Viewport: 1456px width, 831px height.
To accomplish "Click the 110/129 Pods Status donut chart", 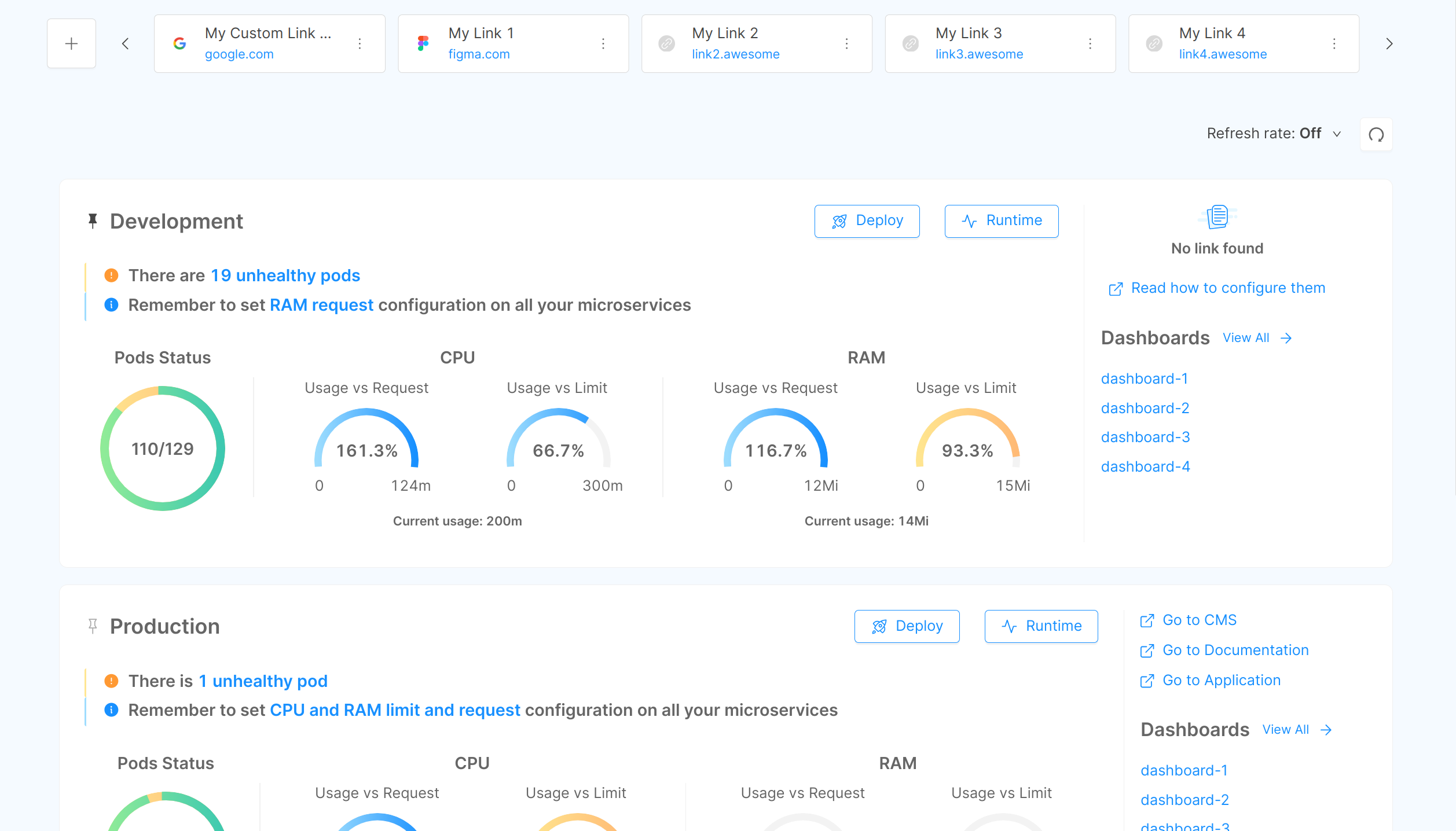I will [162, 448].
